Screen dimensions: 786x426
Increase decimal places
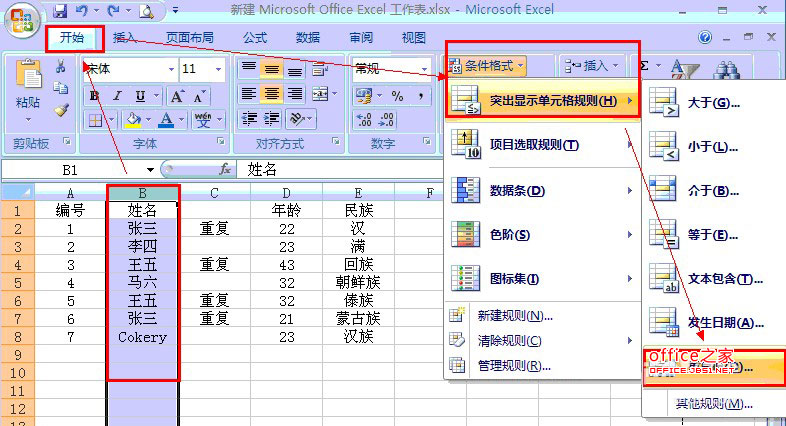pyautogui.click(x=364, y=119)
